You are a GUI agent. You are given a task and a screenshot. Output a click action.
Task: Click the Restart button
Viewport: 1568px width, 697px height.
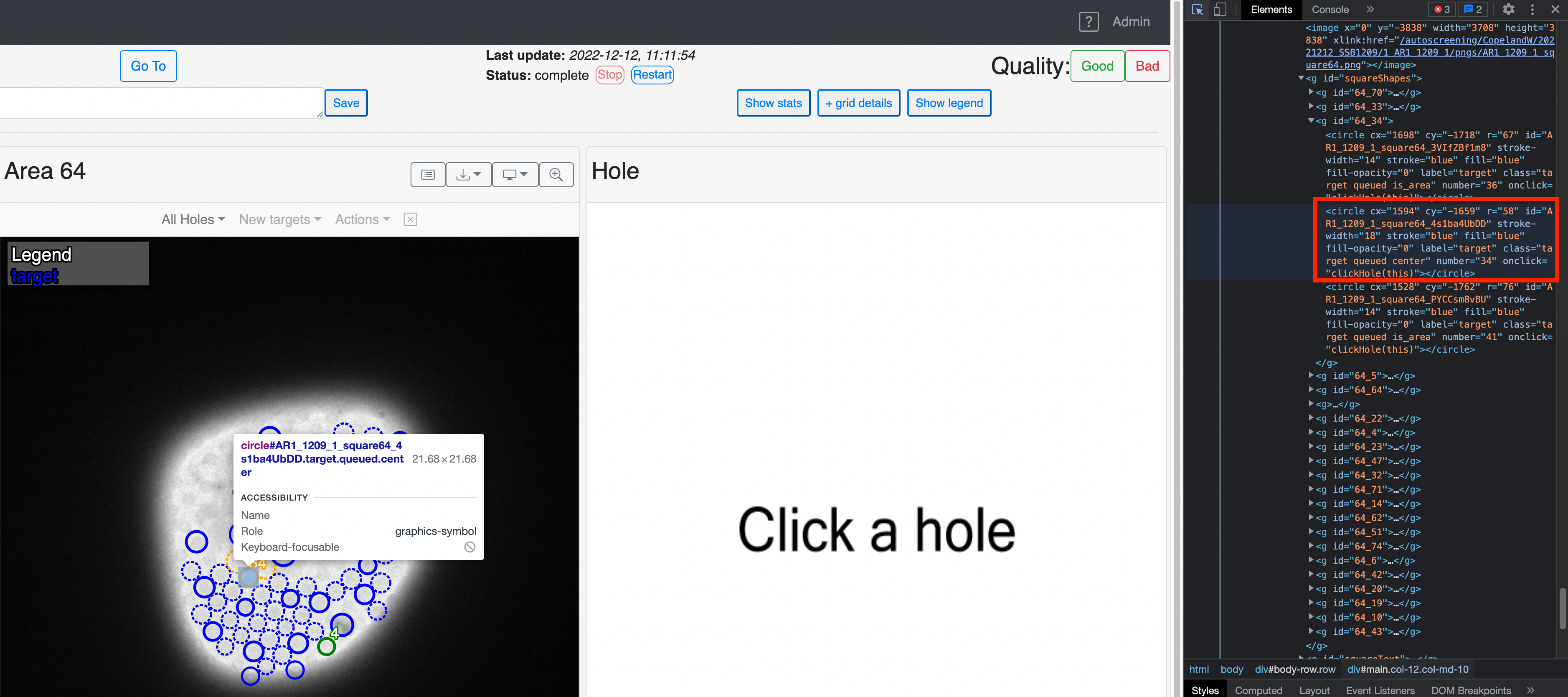(x=652, y=75)
